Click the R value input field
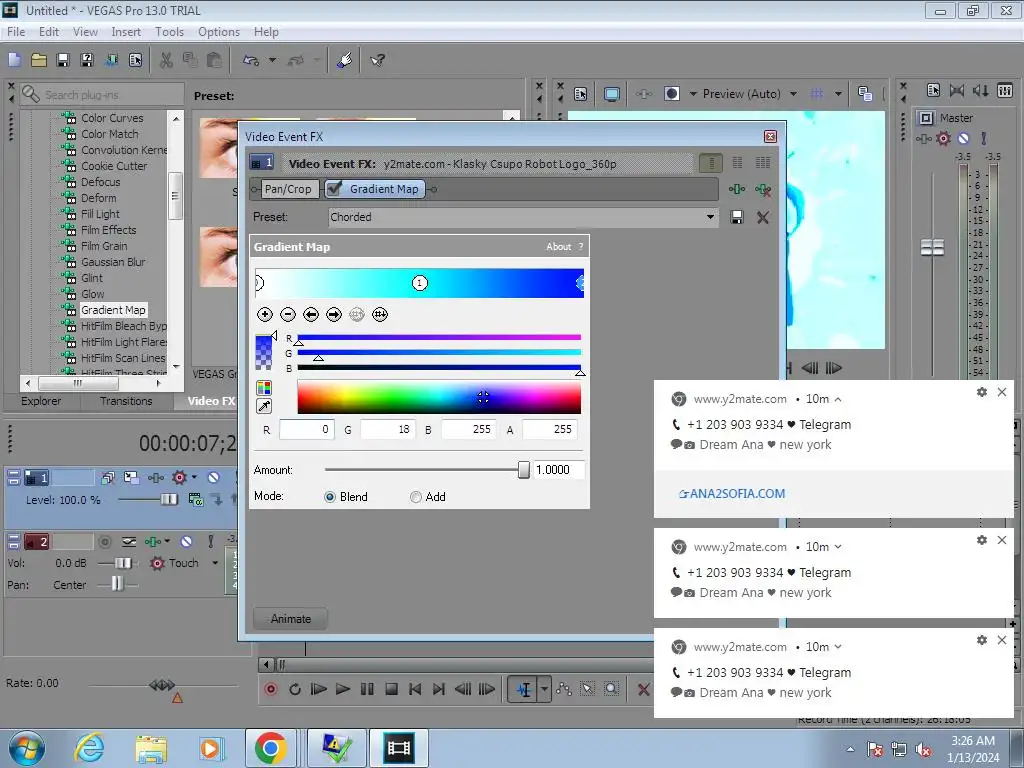The image size is (1024, 768). 307,429
